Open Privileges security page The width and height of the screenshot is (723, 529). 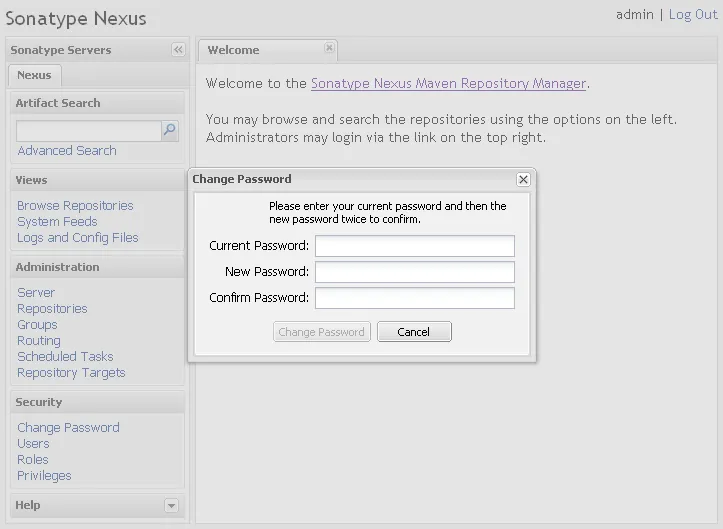(x=44, y=476)
